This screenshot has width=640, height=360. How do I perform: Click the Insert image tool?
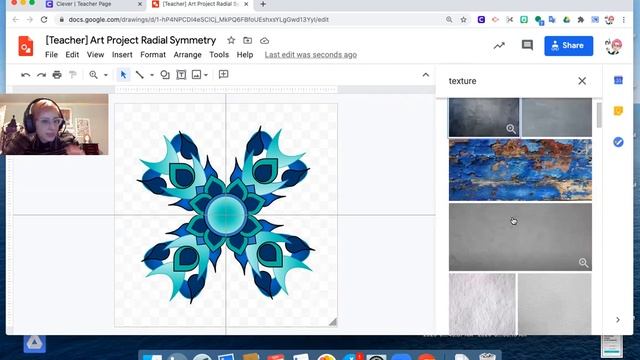click(196, 75)
